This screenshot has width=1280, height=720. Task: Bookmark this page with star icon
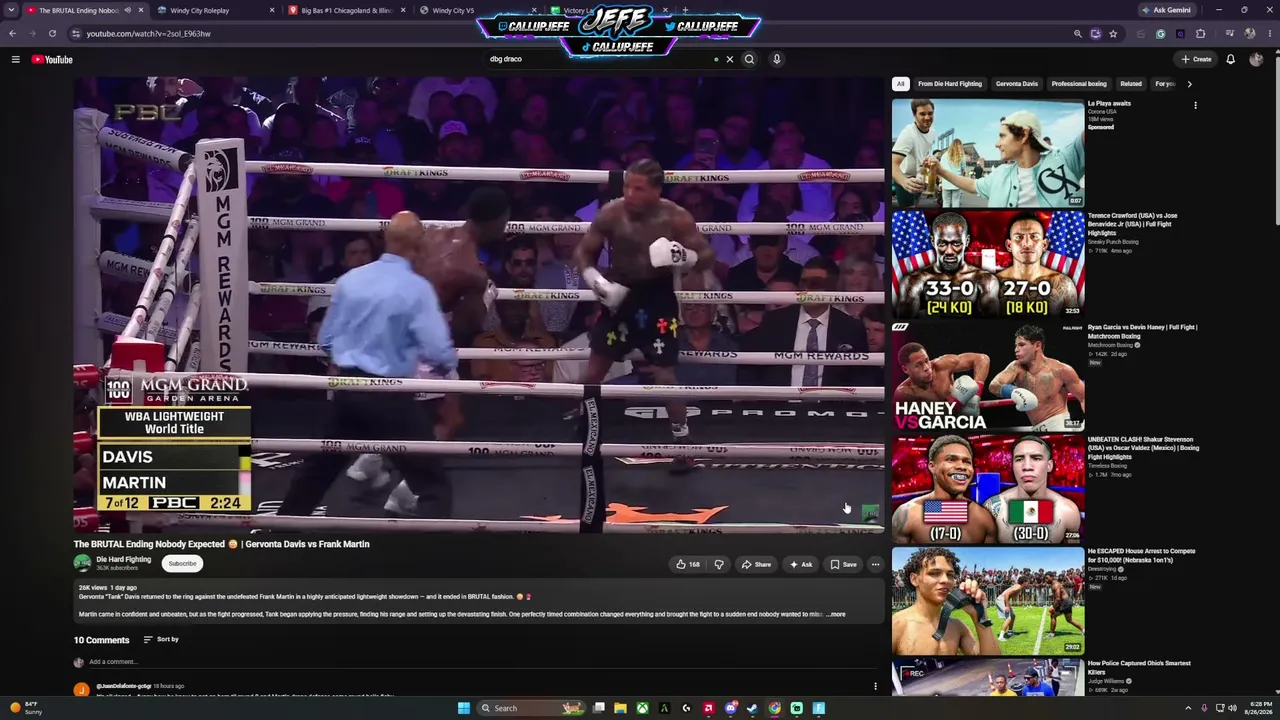[x=1113, y=33]
